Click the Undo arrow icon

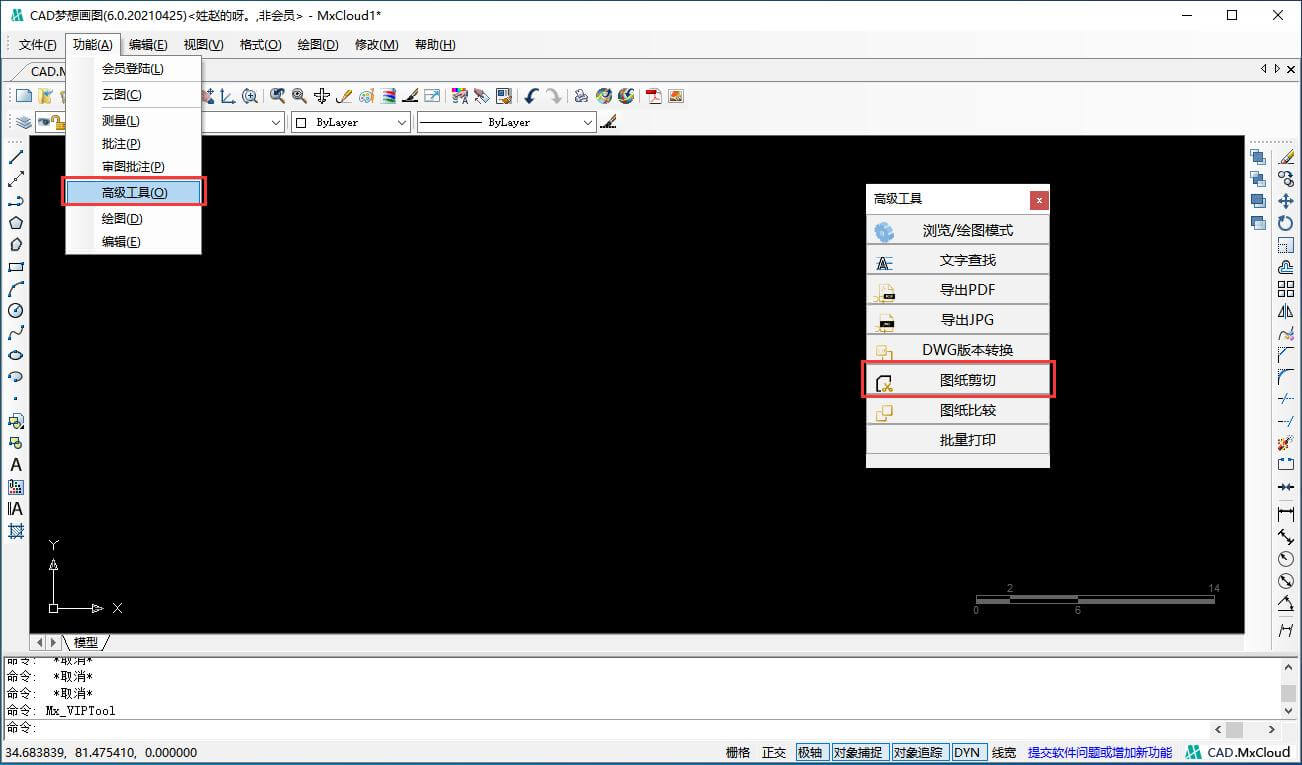click(x=531, y=96)
